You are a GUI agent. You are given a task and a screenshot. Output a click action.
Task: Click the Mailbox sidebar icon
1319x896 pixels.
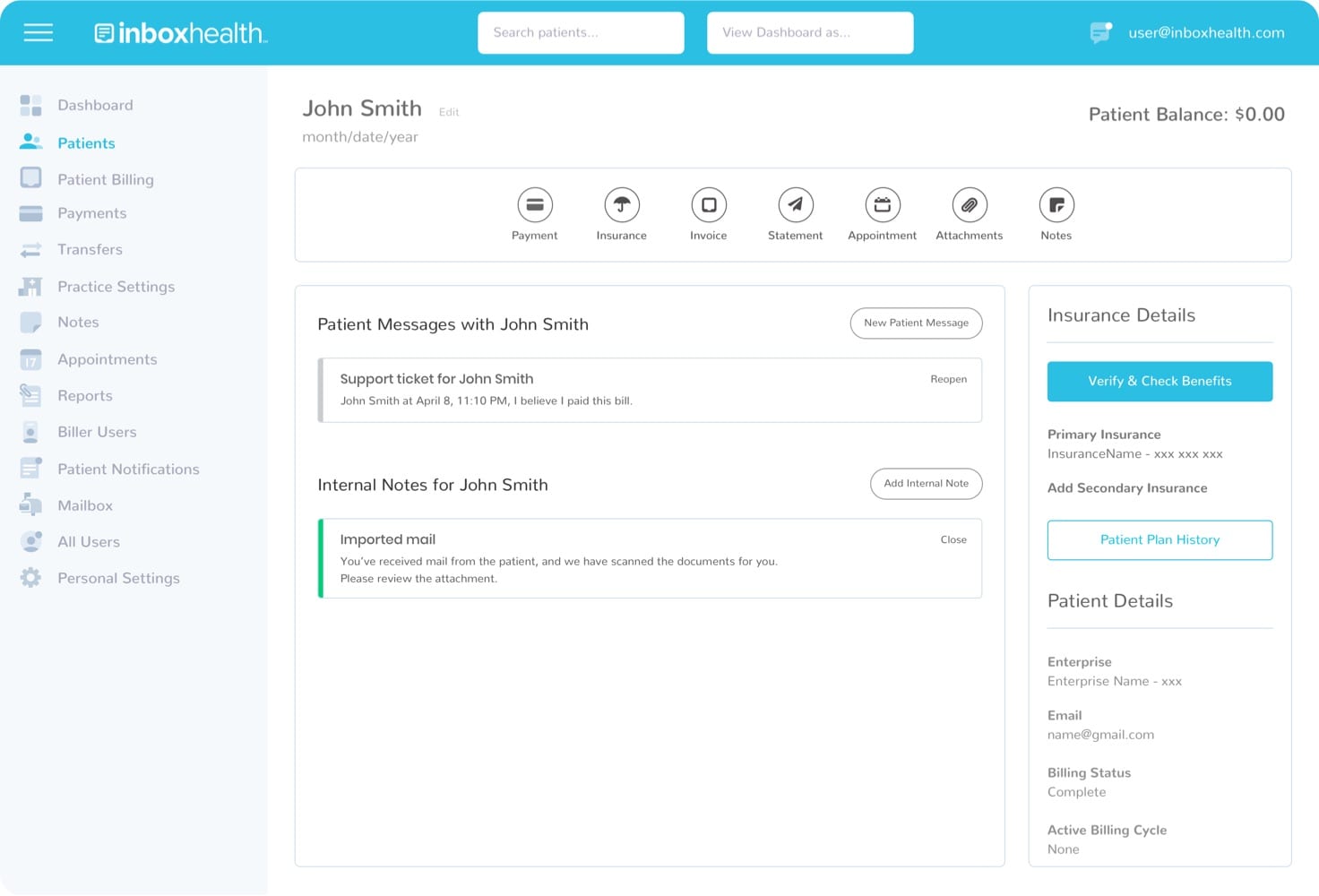click(x=30, y=504)
